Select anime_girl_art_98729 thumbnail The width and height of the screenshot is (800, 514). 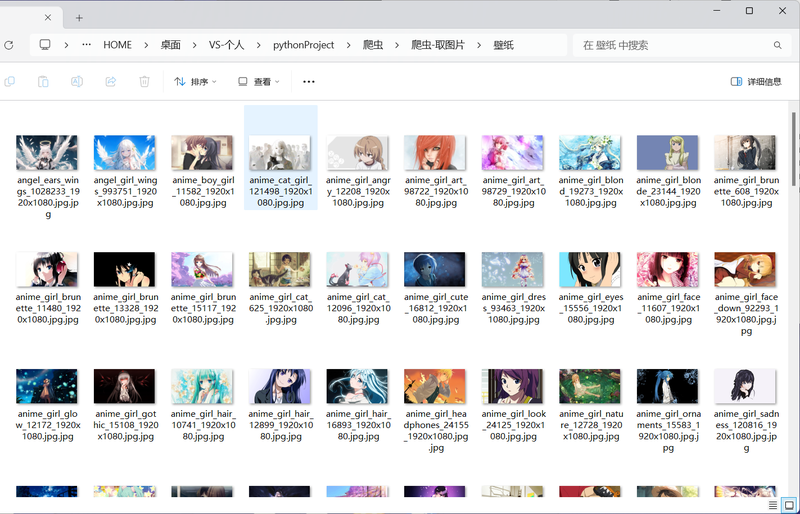coord(512,153)
